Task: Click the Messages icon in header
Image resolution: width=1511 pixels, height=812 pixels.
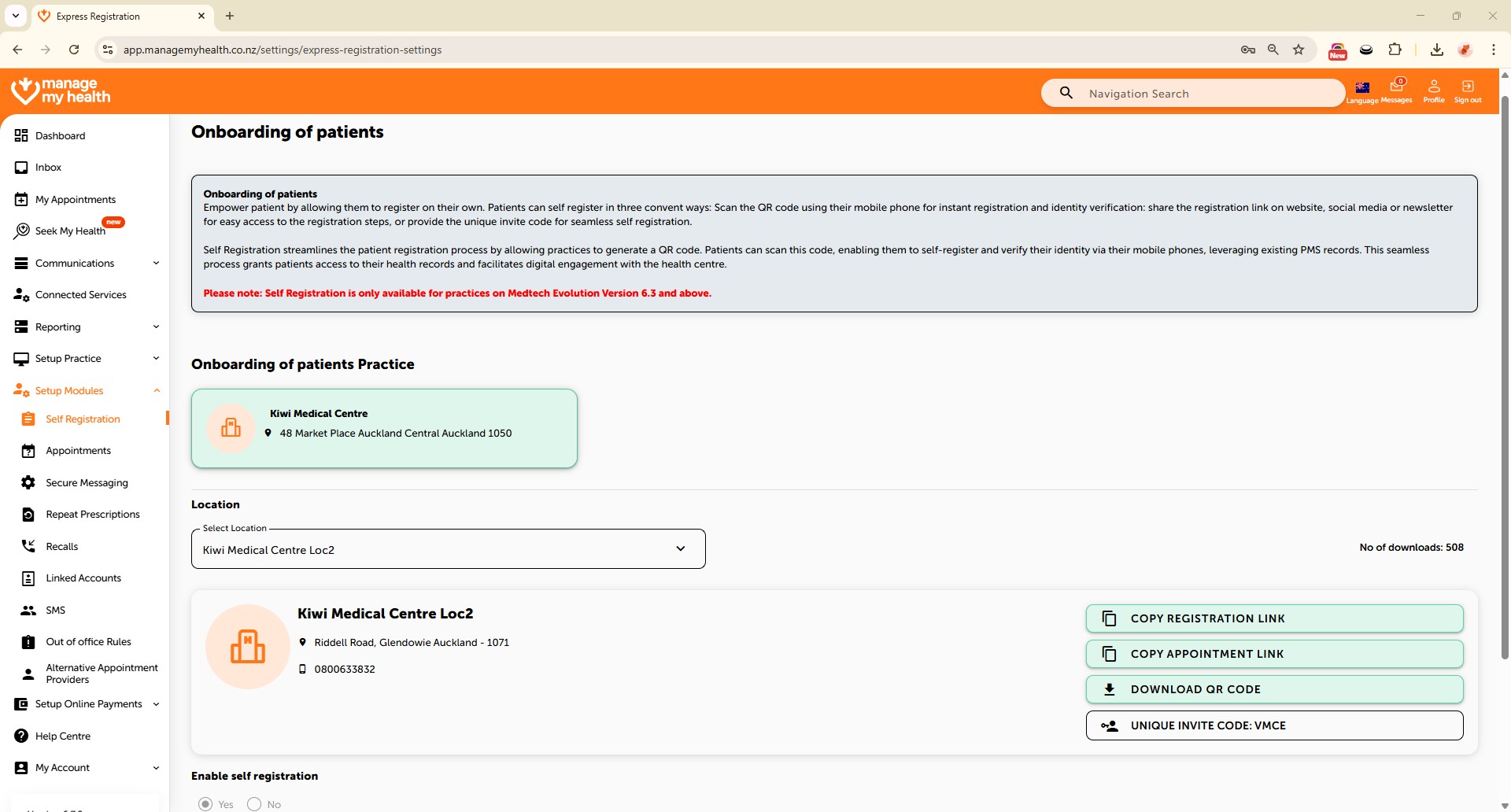Action: [1397, 87]
